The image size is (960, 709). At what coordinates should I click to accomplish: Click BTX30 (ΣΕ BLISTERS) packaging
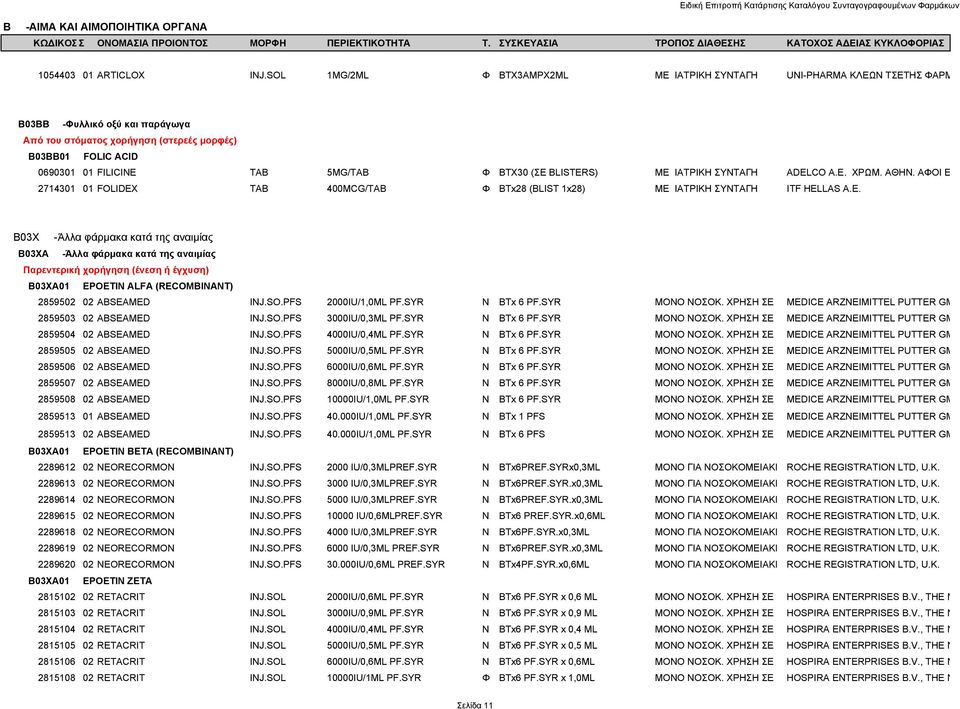(x=548, y=173)
